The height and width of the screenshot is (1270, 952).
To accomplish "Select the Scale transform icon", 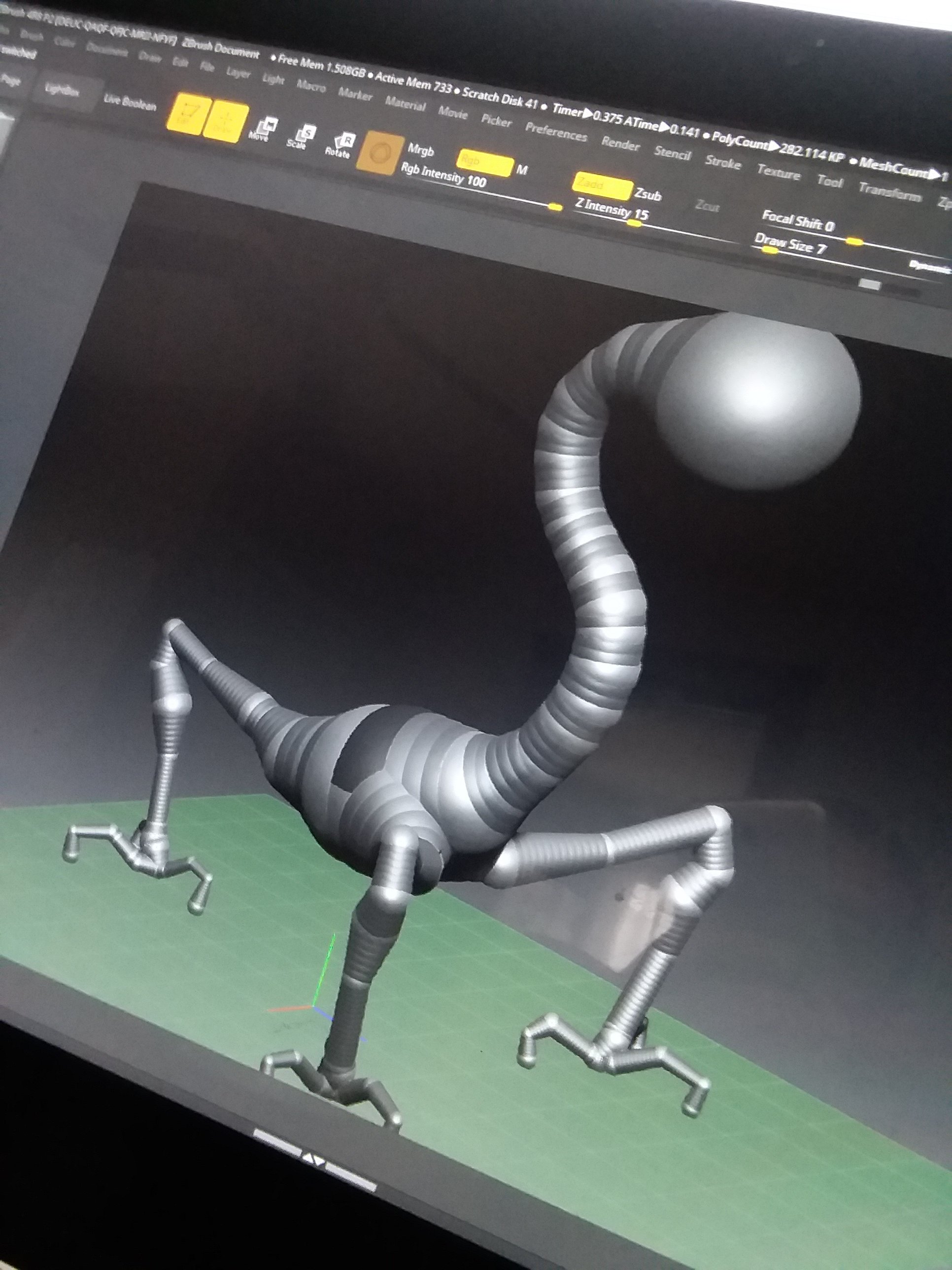I will [x=301, y=138].
